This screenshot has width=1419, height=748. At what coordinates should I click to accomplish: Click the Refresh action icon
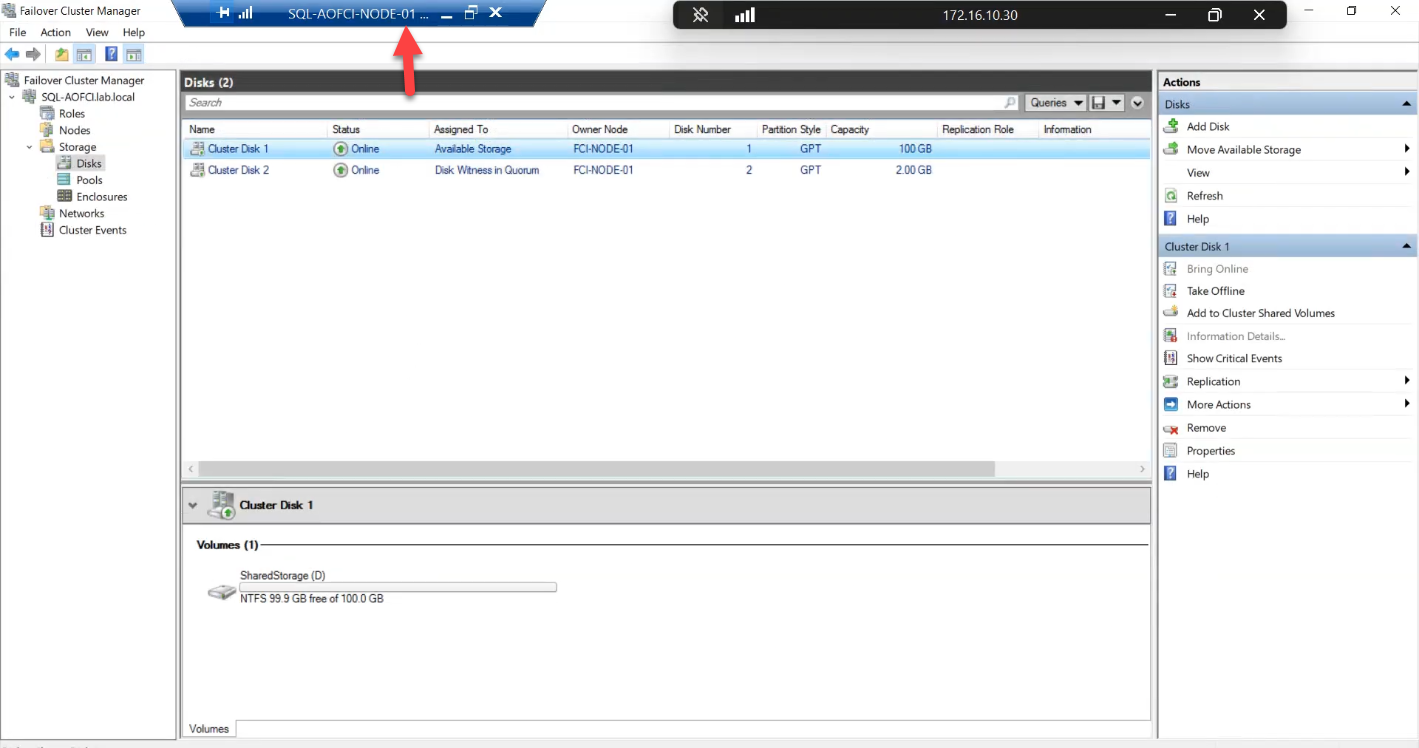pos(1170,196)
